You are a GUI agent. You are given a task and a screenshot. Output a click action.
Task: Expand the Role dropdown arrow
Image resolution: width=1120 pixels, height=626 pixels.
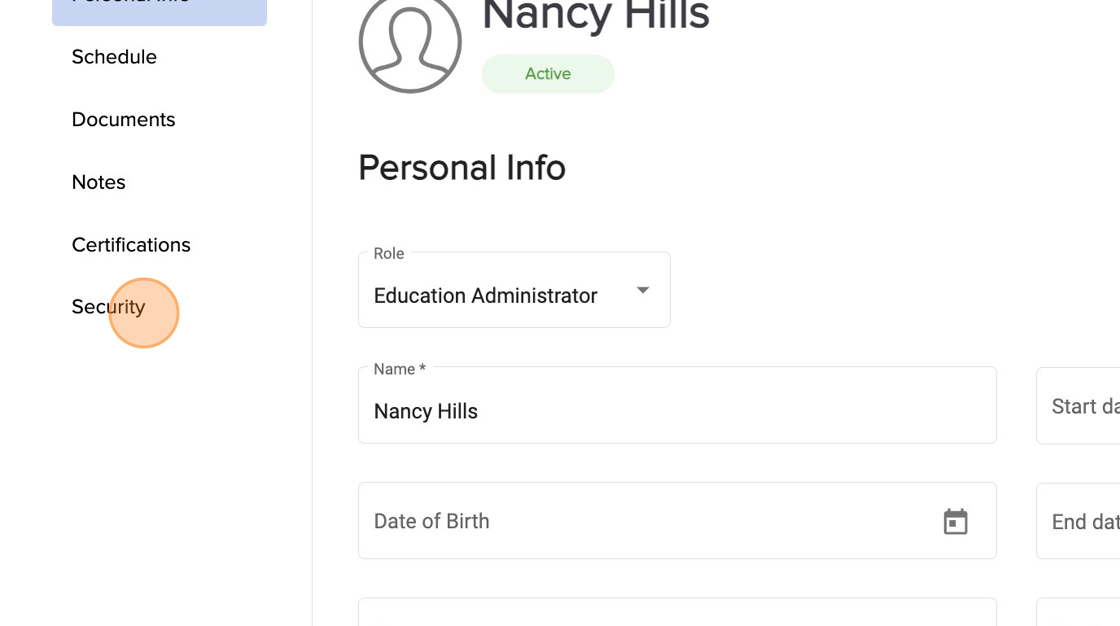pyautogui.click(x=643, y=291)
